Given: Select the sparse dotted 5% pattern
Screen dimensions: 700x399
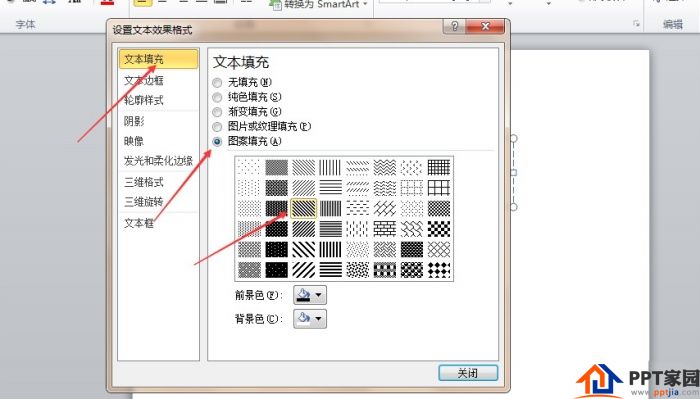Looking at the screenshot, I should pyautogui.click(x=249, y=167).
